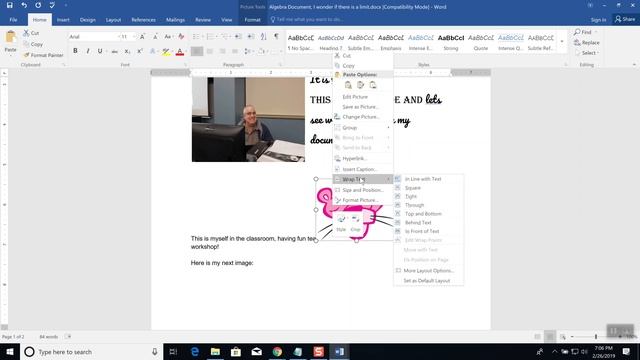Toggle Italic formatting
This screenshot has height=360, width=640.
click(88, 51)
